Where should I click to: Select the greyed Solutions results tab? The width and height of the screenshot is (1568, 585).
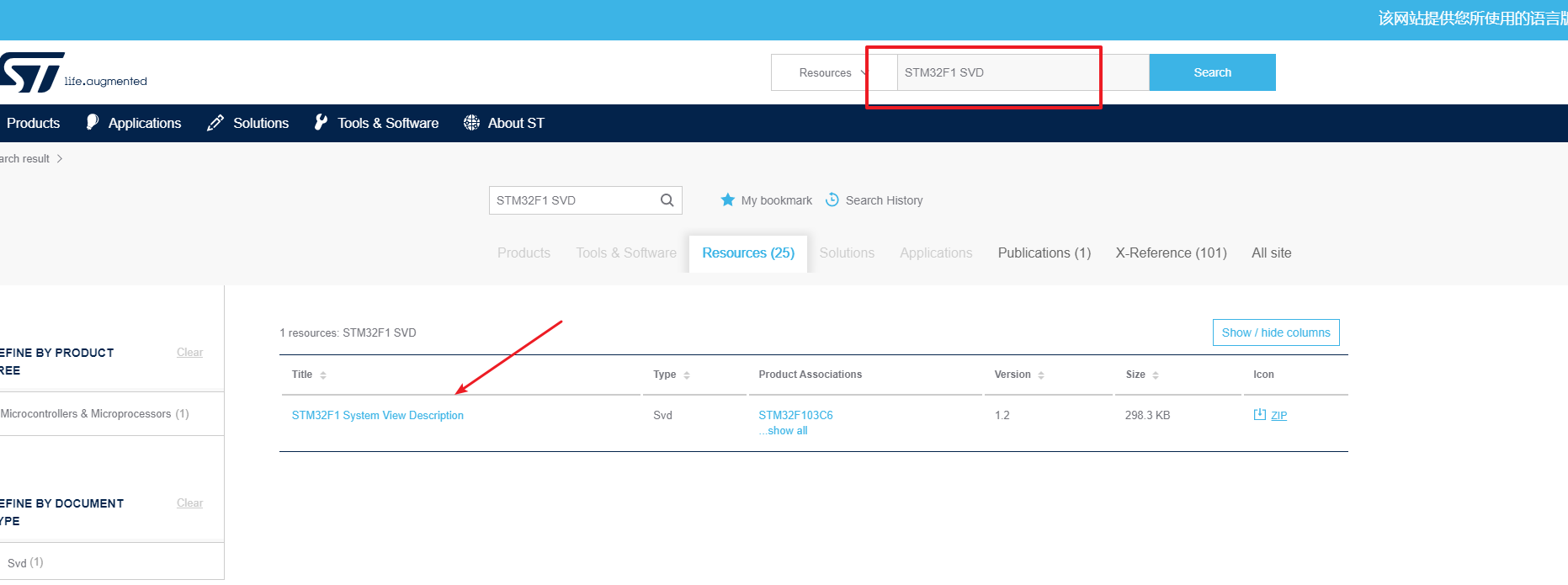tap(847, 253)
